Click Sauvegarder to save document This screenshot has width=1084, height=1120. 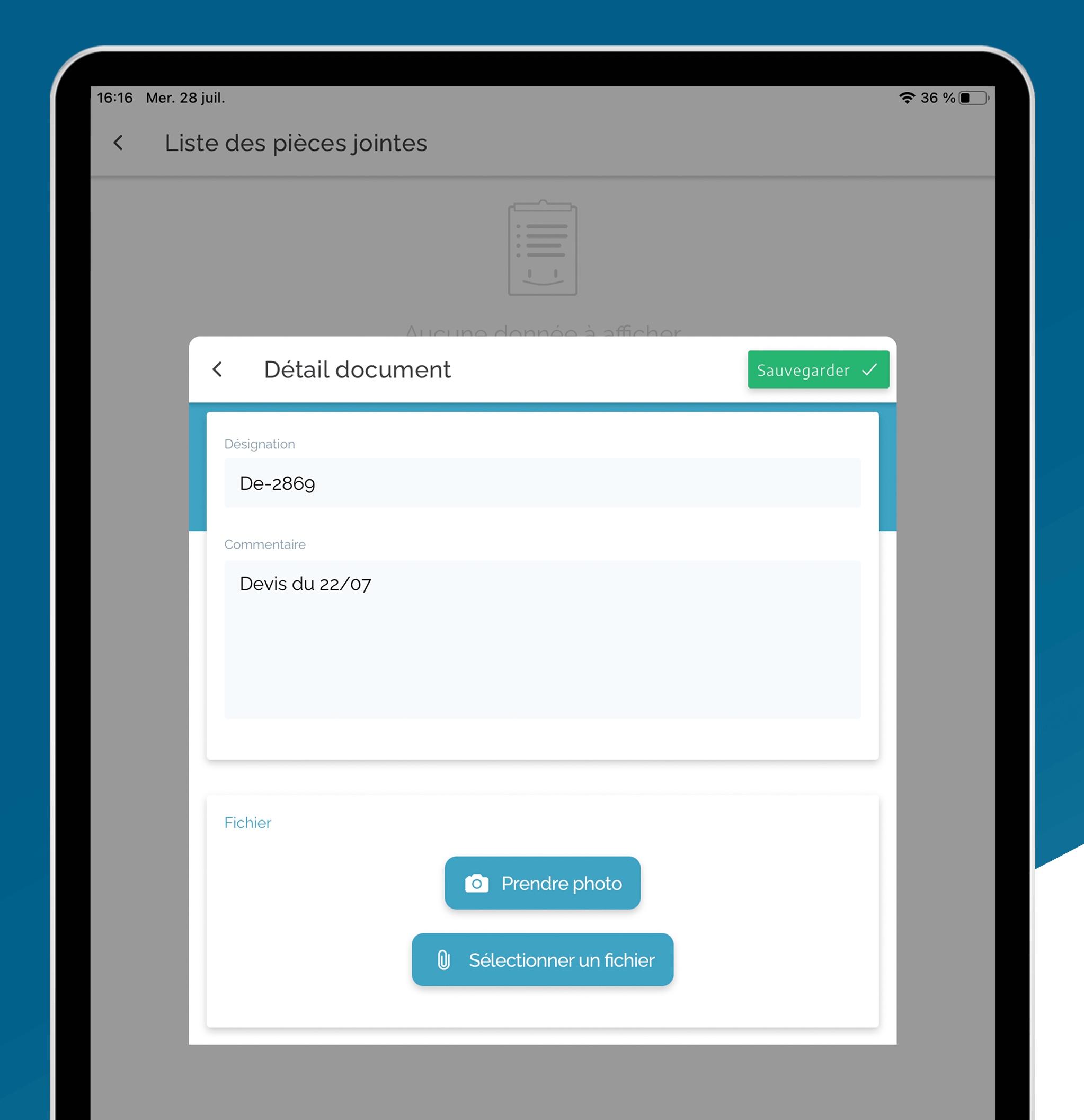tap(816, 369)
